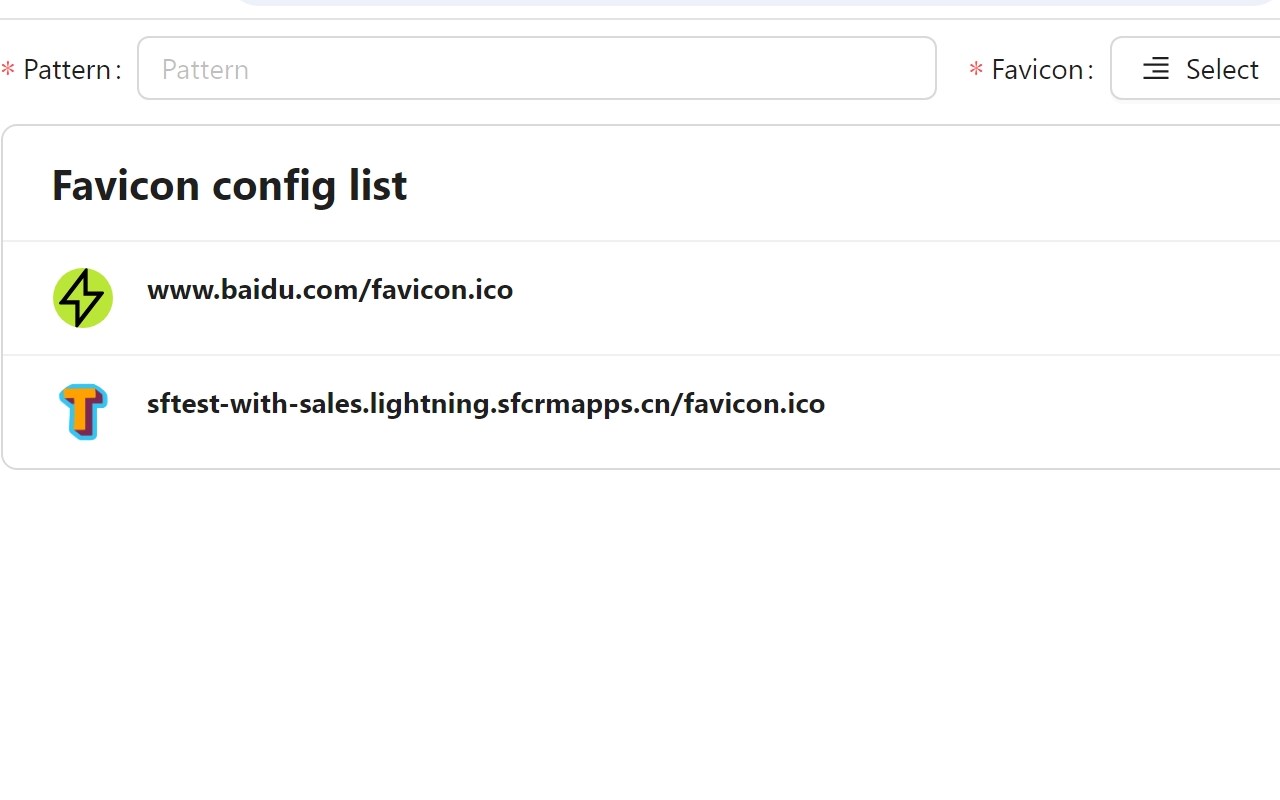The height and width of the screenshot is (800, 1280).
Task: Click the orange T favicon icon
Action: tap(83, 411)
